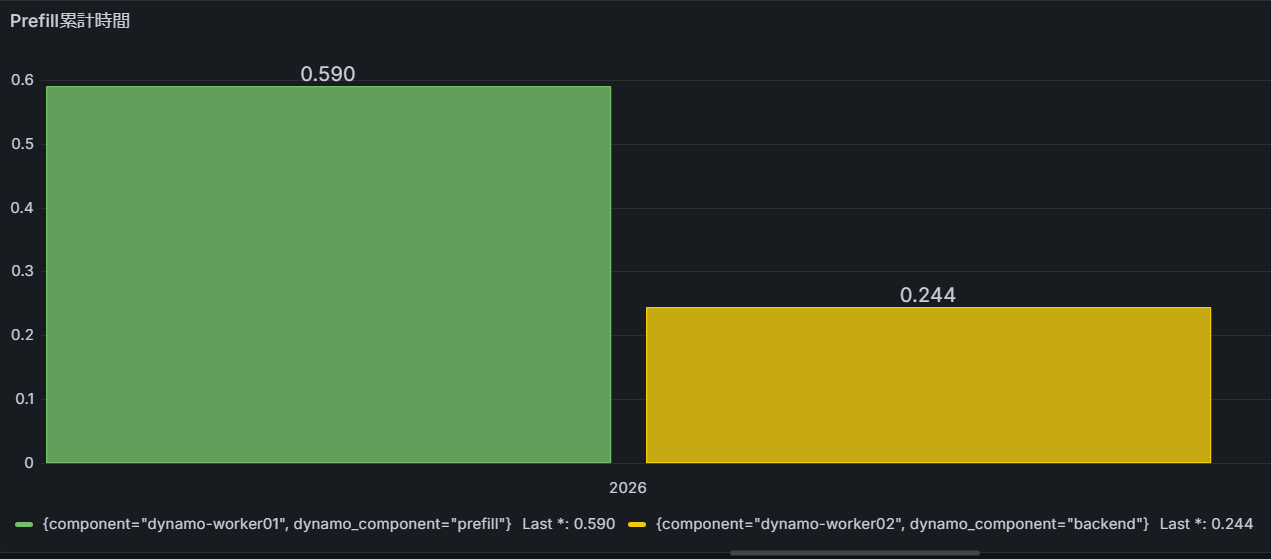
Task: Select the yellow backend bar
Action: click(x=928, y=385)
